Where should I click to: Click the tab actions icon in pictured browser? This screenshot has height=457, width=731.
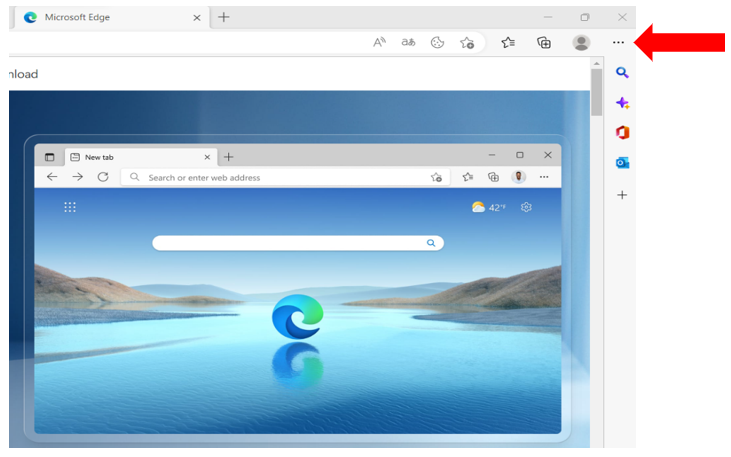49,157
